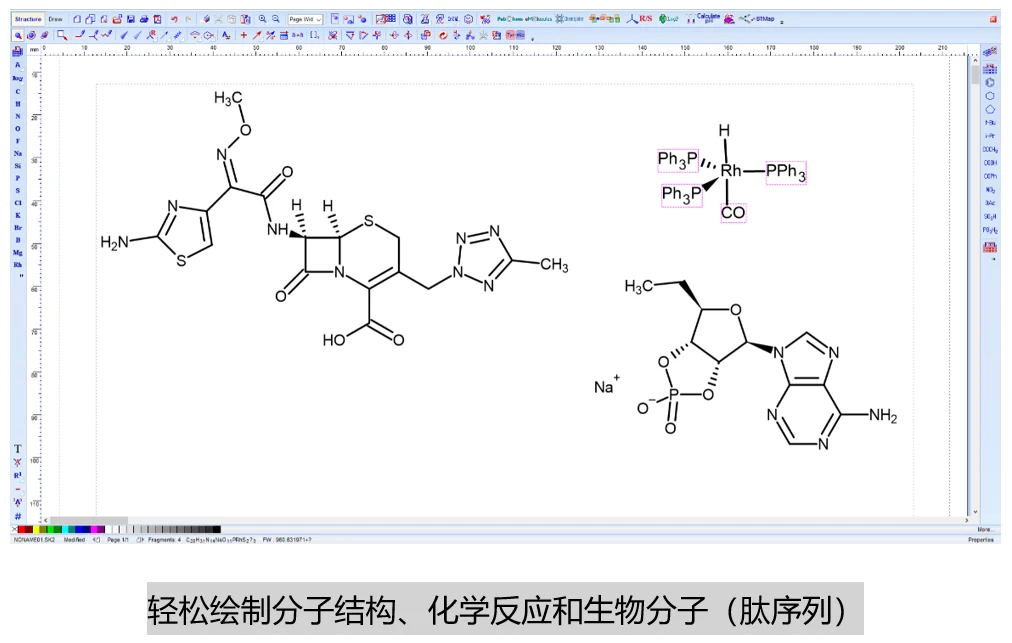Screen dimensions: 1012x643
Task: Click the ChemSpider search button
Action: [569, 19]
